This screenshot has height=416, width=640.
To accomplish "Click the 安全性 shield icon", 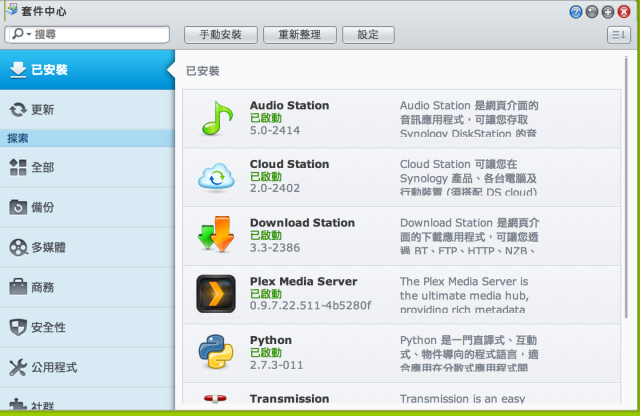I will point(18,327).
